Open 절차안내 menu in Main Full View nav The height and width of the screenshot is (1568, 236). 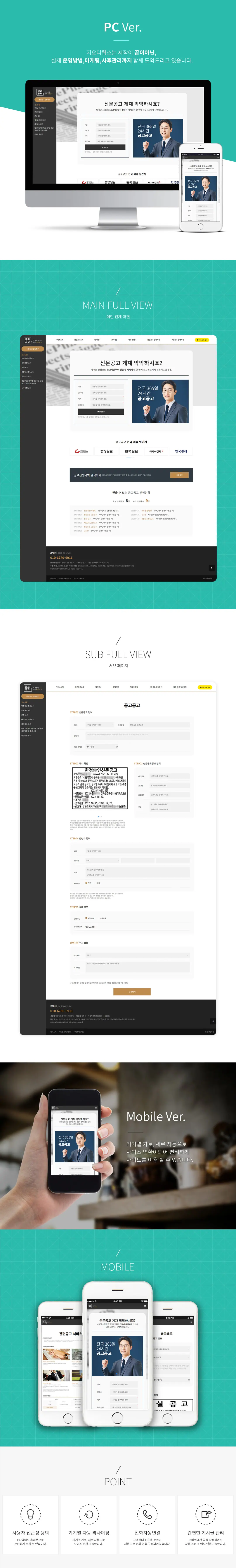point(97,340)
